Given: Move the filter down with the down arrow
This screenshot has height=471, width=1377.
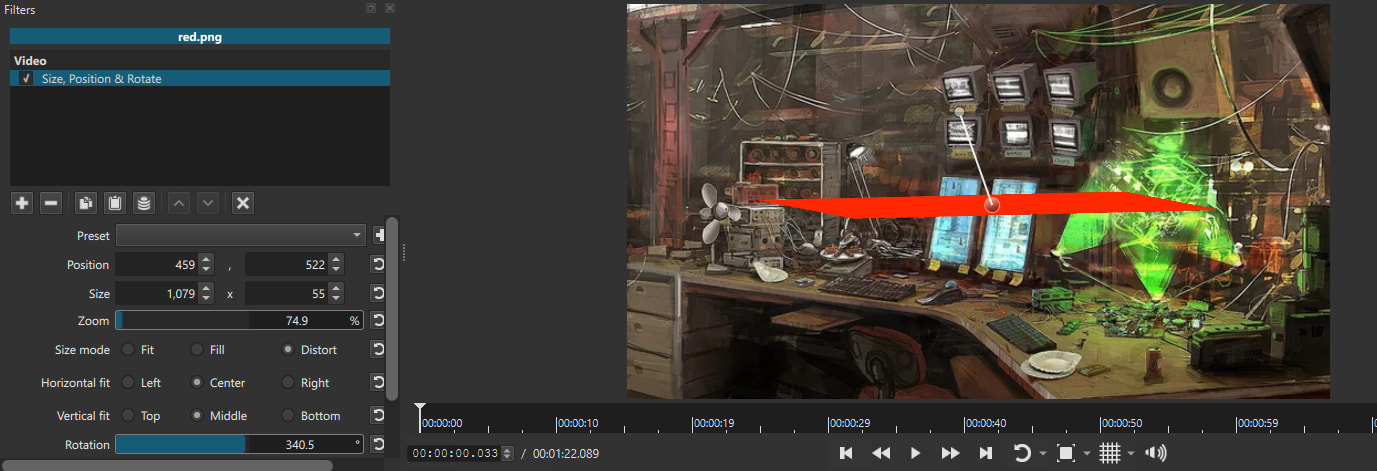Looking at the screenshot, I should tap(208, 203).
